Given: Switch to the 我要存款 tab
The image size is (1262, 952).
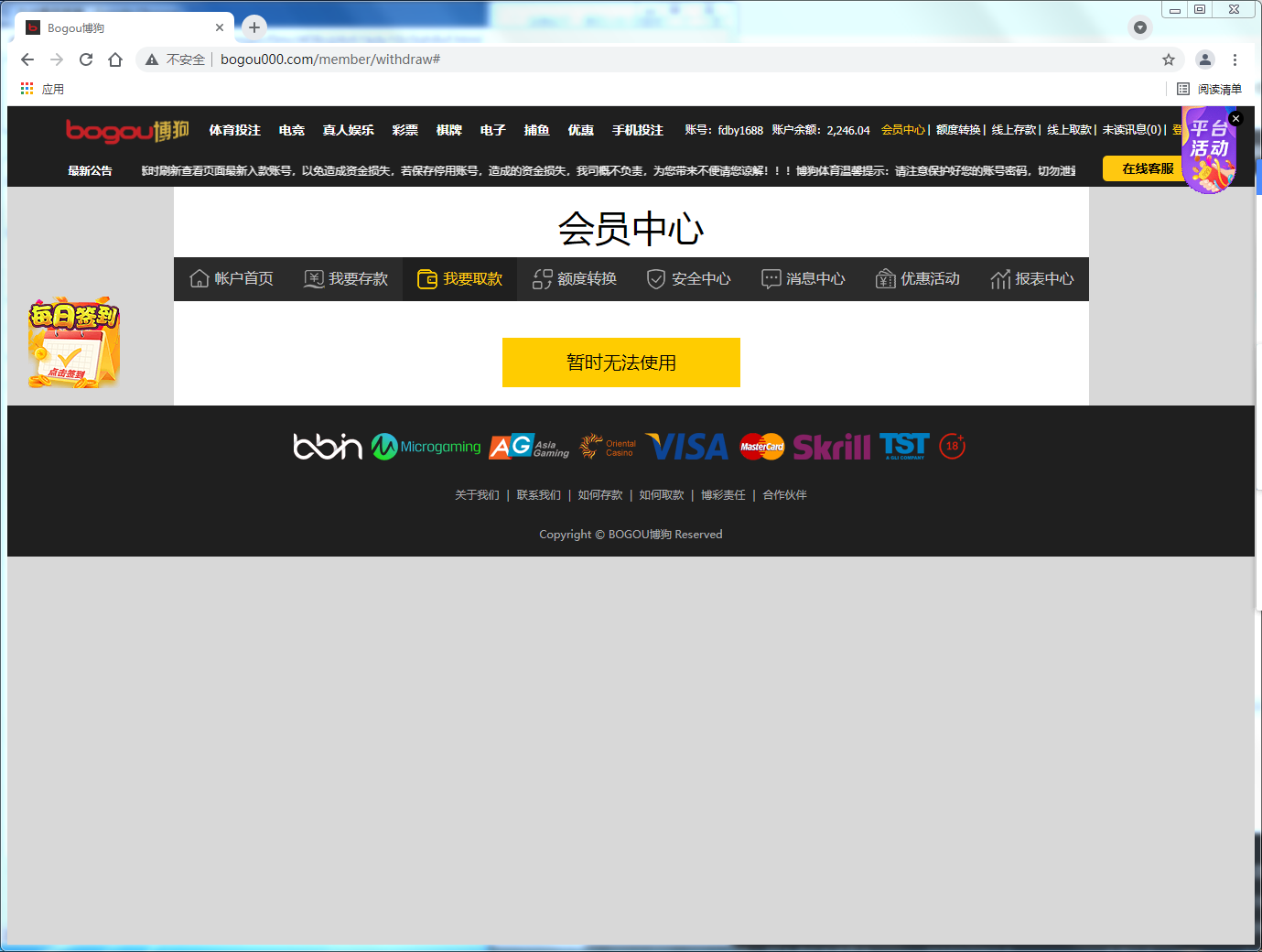Looking at the screenshot, I should [346, 279].
